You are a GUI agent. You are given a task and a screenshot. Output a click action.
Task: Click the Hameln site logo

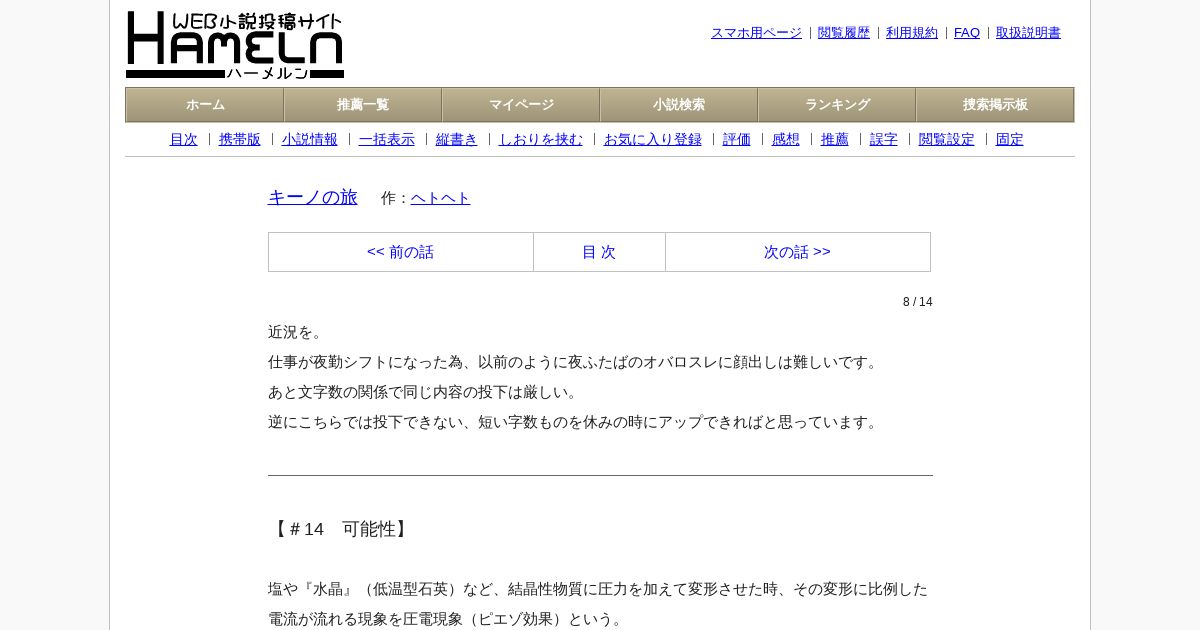[x=235, y=45]
